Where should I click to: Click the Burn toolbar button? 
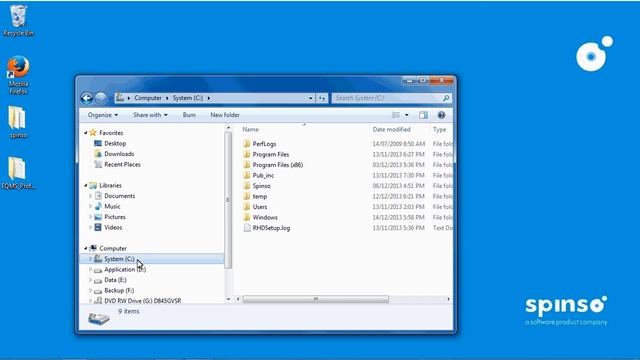coord(189,115)
